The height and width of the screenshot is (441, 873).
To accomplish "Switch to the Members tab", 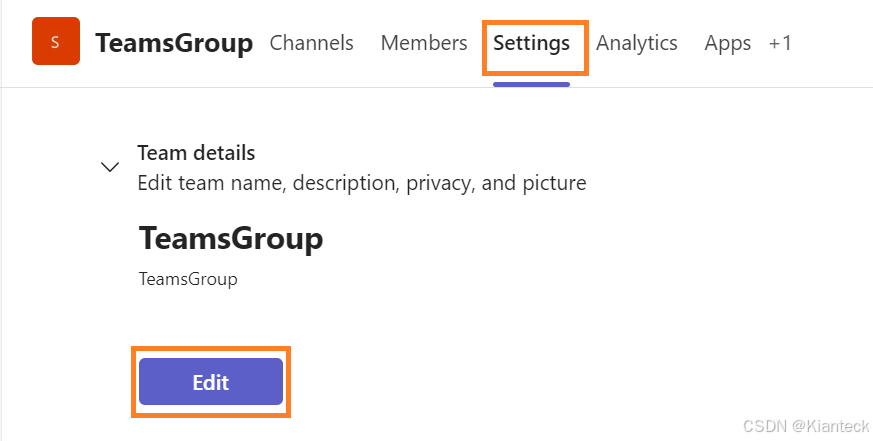I will pyautogui.click(x=424, y=43).
